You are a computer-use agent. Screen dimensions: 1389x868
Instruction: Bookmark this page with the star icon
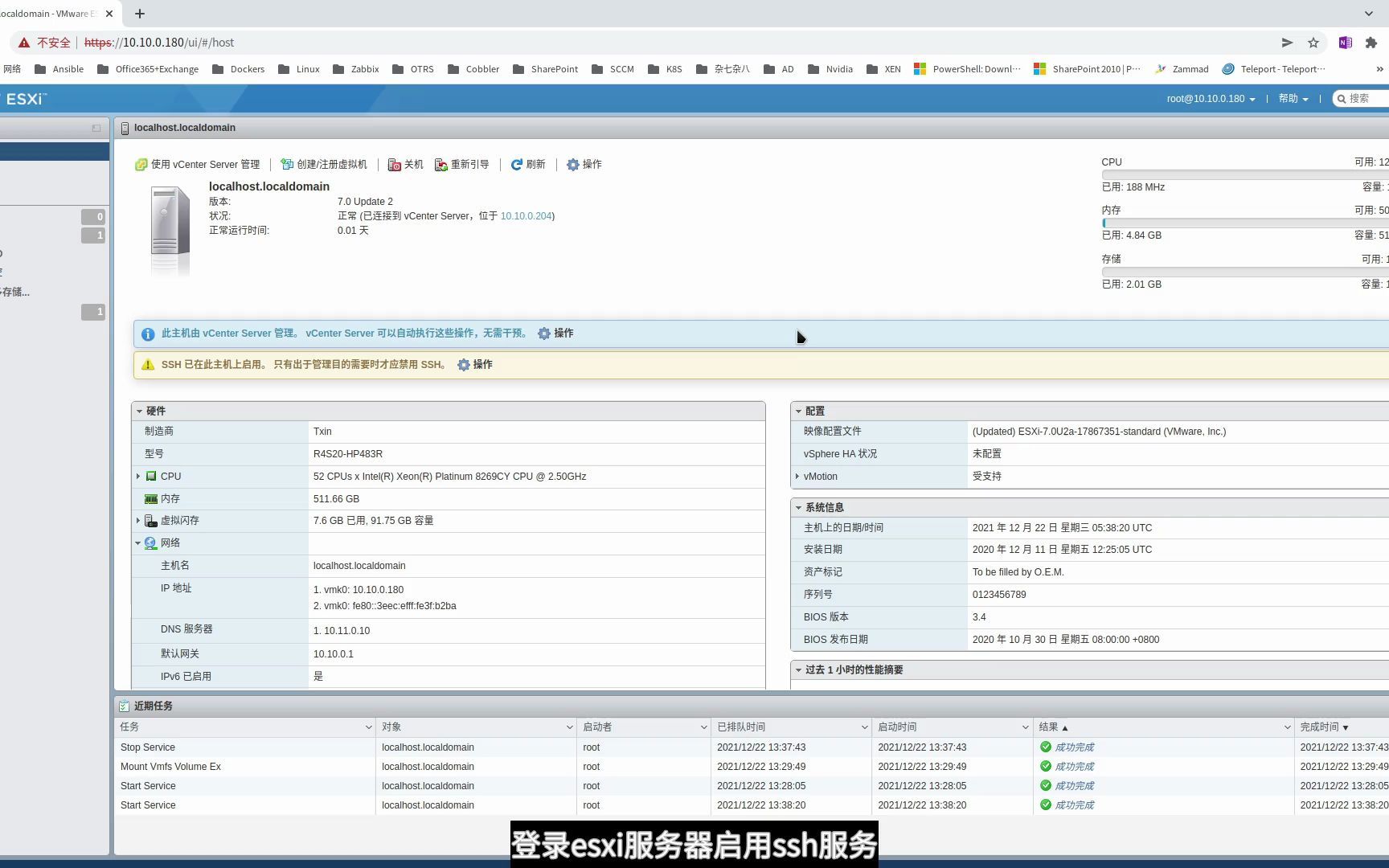pos(1313,43)
